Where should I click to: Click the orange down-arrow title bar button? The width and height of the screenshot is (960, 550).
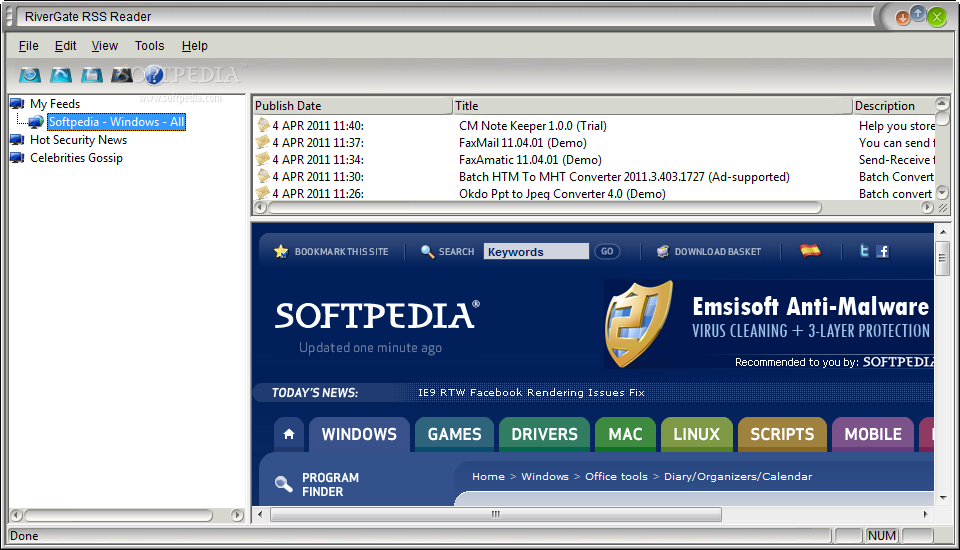click(x=902, y=18)
